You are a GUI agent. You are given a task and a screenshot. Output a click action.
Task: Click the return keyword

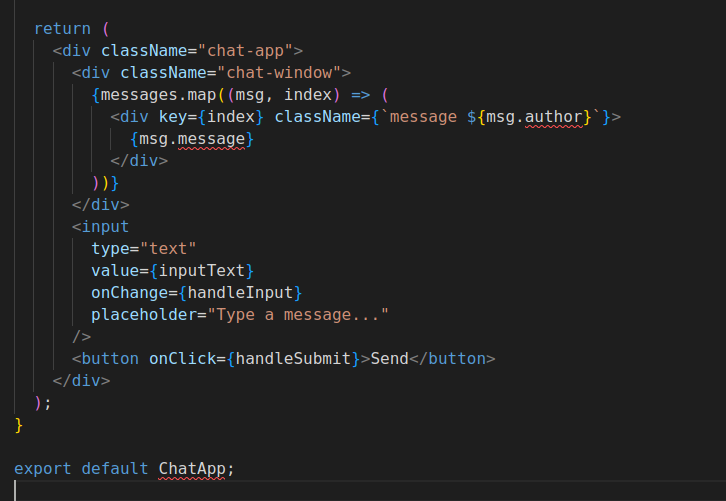click(62, 28)
